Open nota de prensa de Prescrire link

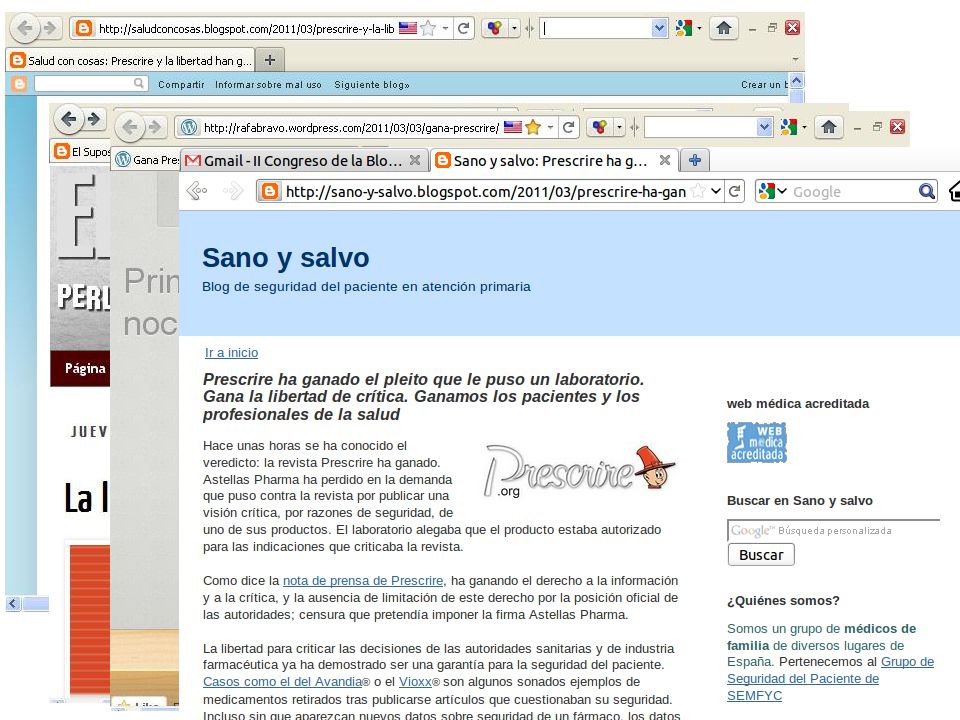[363, 580]
